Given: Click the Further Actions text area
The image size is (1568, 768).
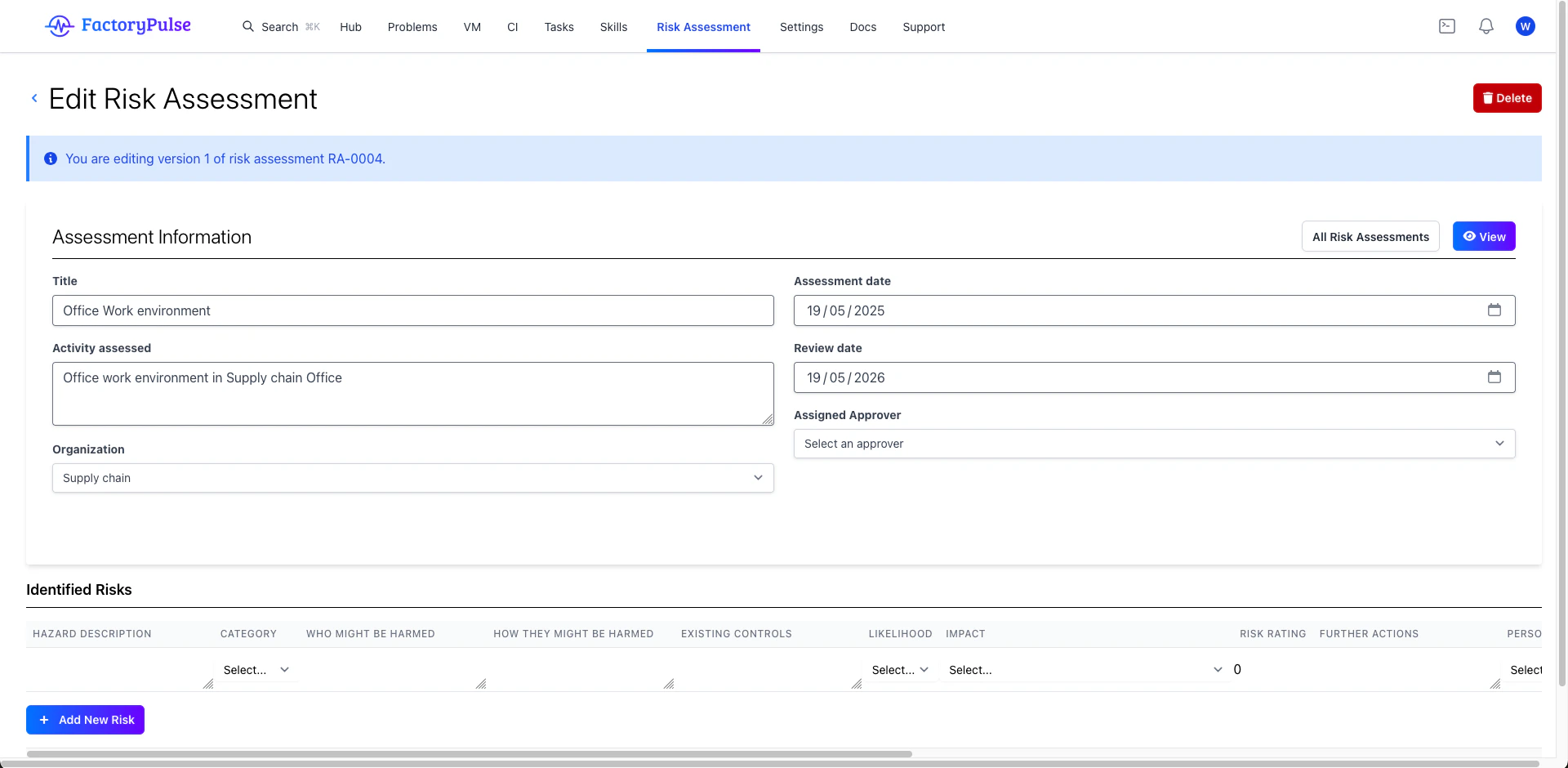Looking at the screenshot, I should 1409,670.
